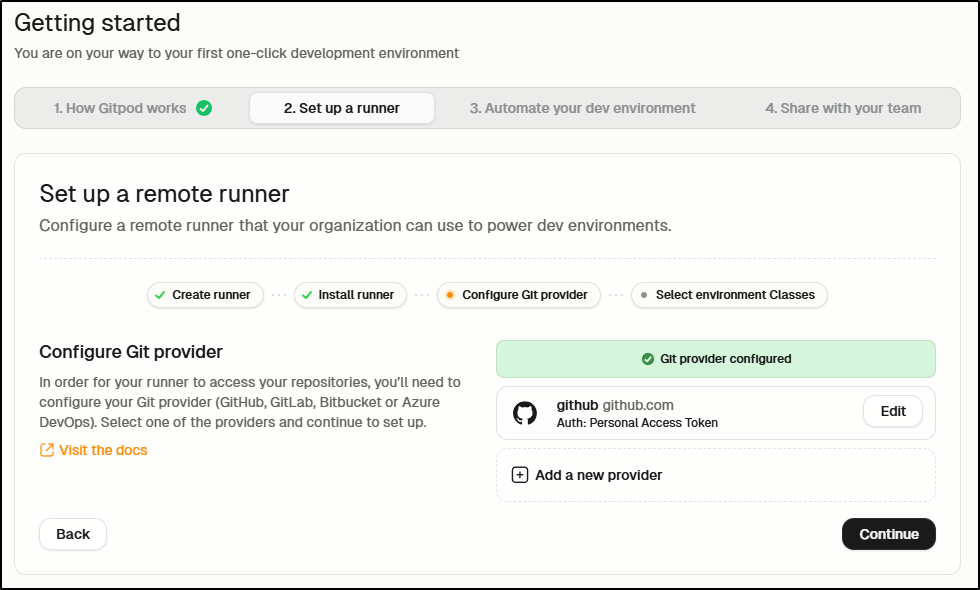Continue to the next setup step
The width and height of the screenshot is (980, 590).
click(x=889, y=534)
